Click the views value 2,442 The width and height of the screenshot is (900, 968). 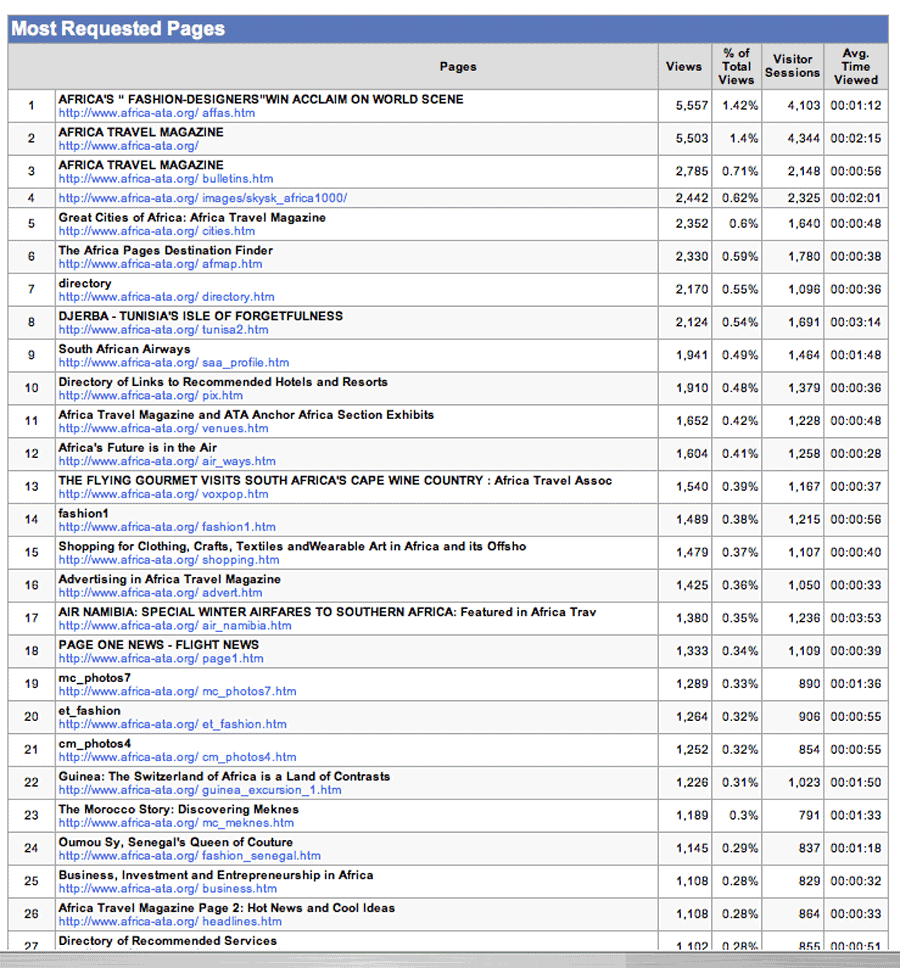[692, 198]
